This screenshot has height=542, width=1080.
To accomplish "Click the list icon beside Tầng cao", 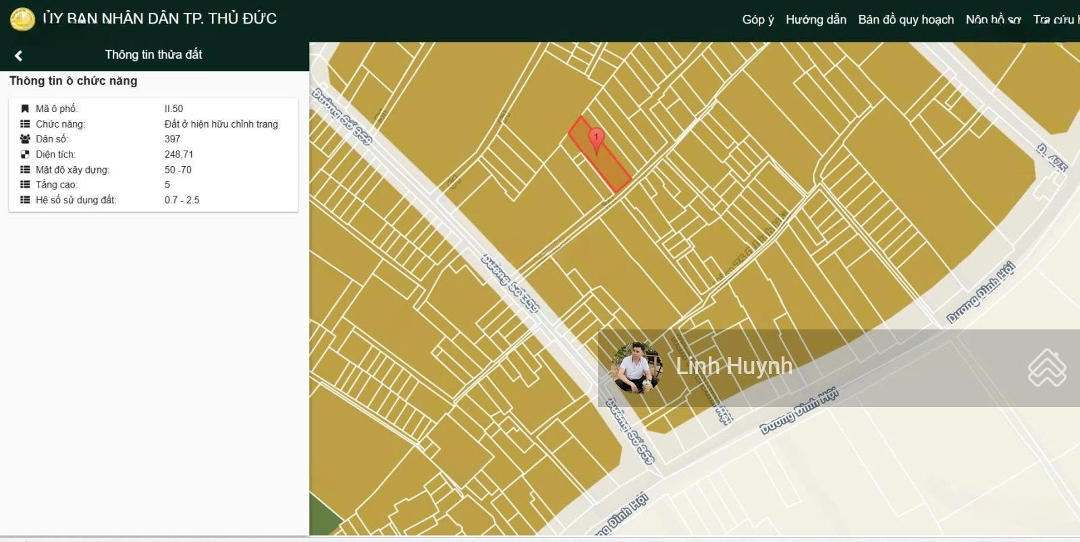I will (x=25, y=185).
